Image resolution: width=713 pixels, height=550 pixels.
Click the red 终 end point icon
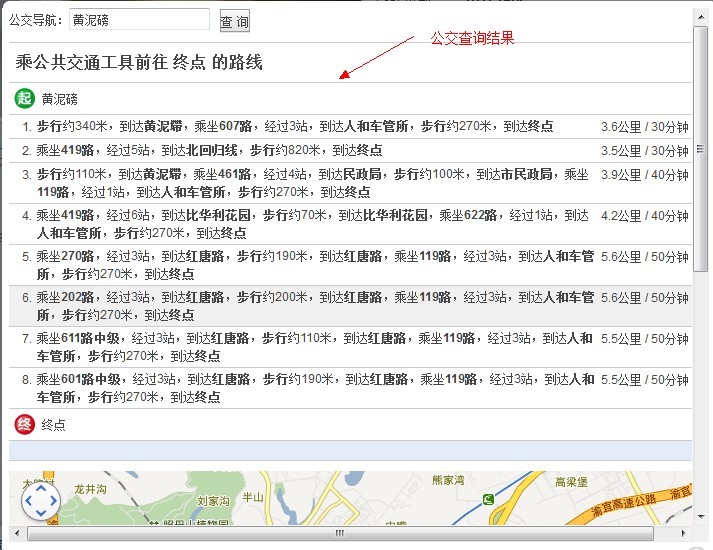[x=24, y=424]
